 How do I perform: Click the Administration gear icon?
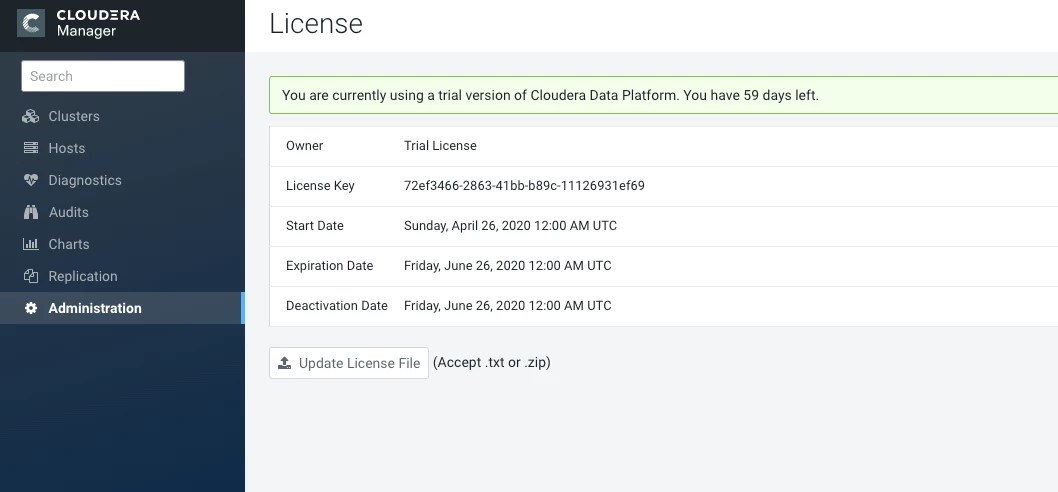(30, 308)
